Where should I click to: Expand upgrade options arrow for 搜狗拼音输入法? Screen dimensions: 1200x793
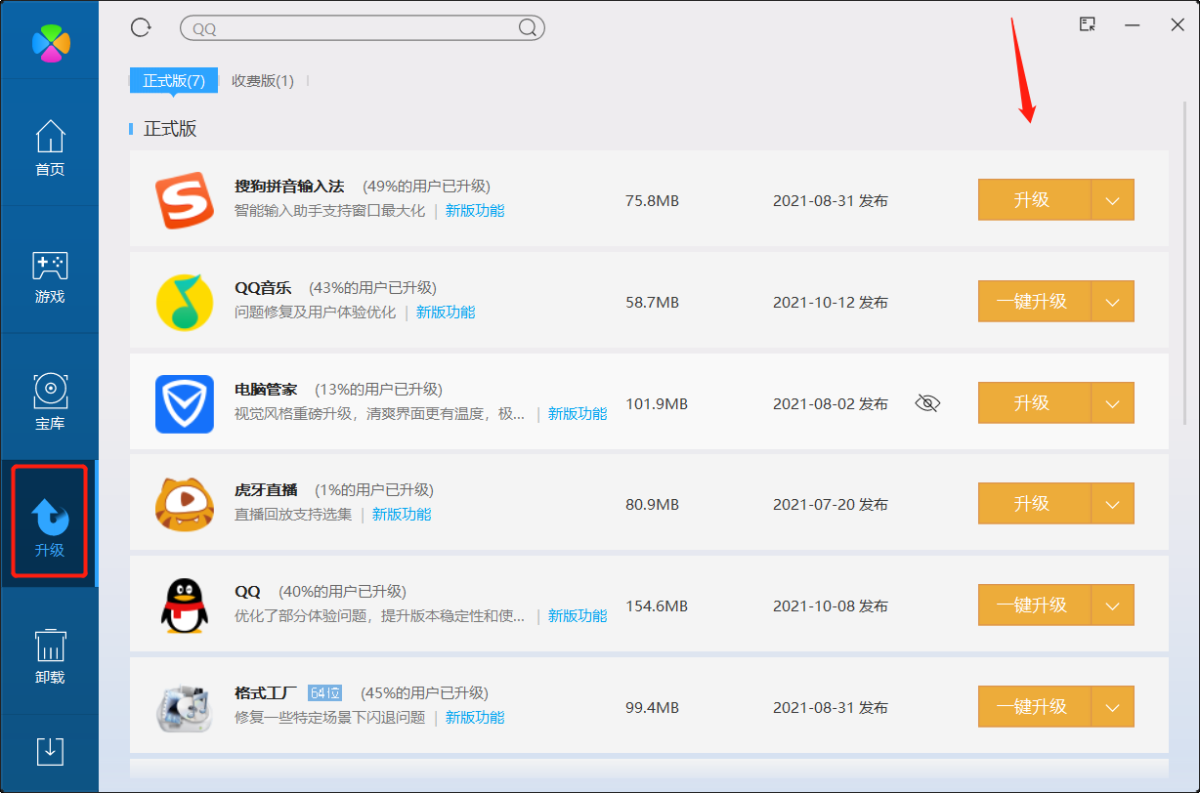[1113, 200]
